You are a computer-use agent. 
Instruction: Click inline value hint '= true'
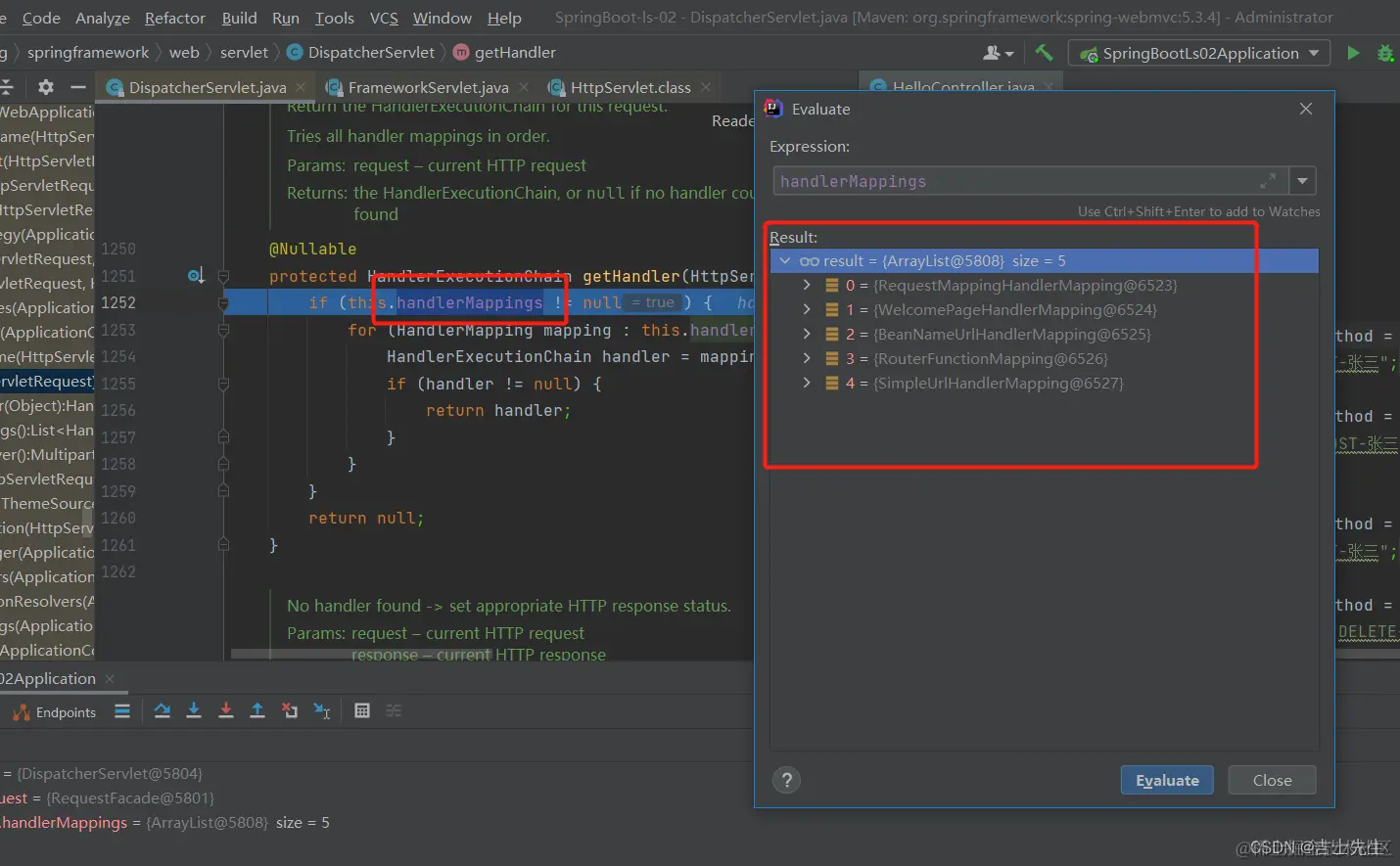(x=653, y=303)
